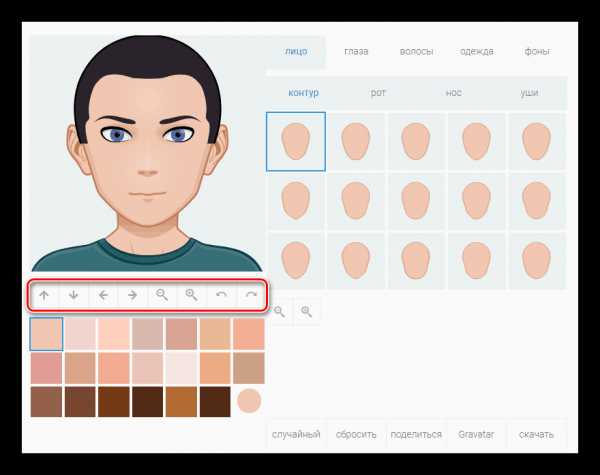Click the скачать button
This screenshot has height=475, width=600.
(x=536, y=434)
